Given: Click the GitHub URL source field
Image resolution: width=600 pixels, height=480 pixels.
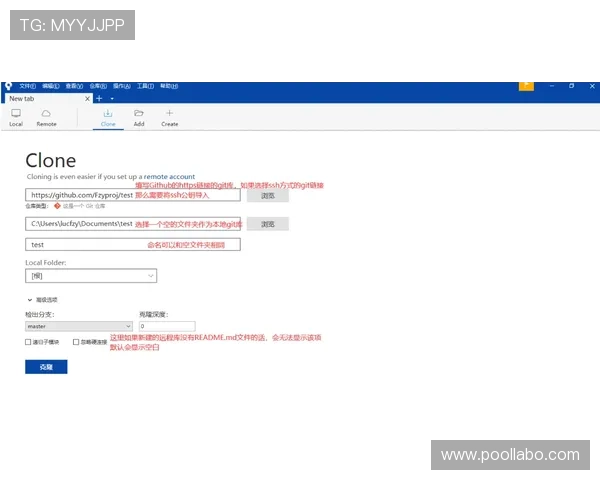Looking at the screenshot, I should 133,195.
